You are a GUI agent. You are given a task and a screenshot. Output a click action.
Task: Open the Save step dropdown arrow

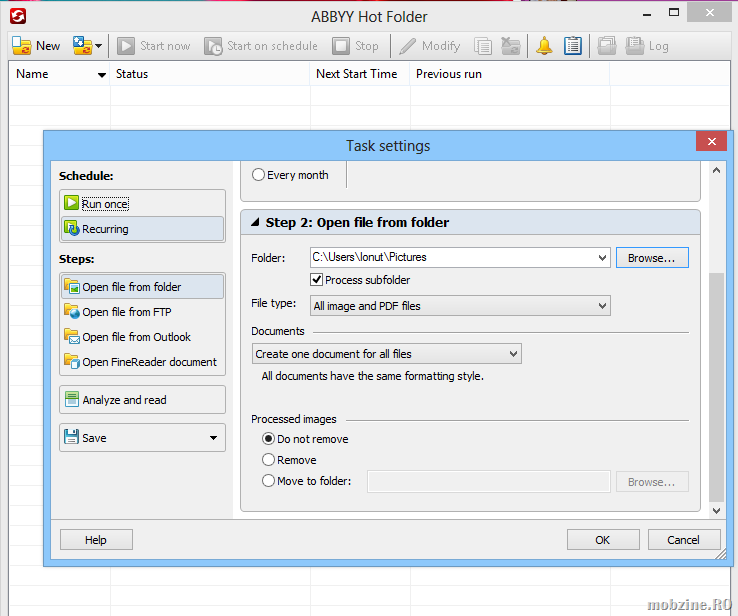[214, 438]
